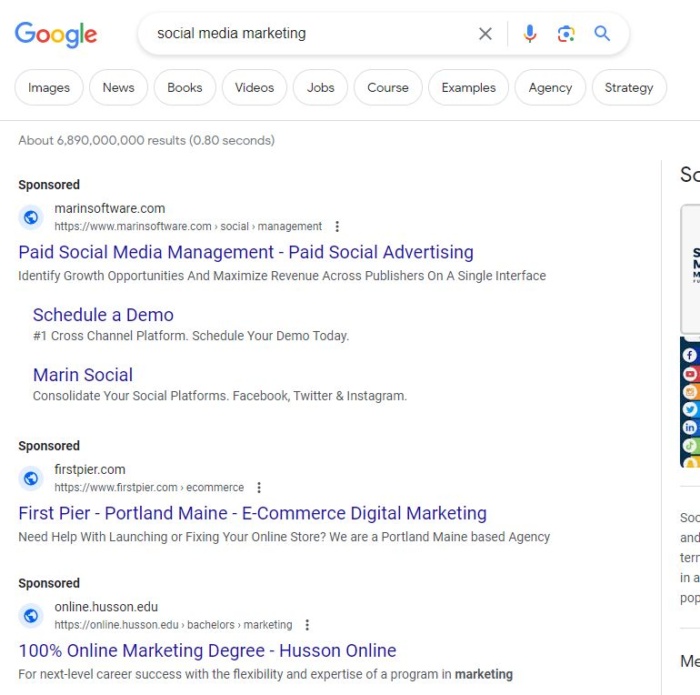Select the Course filter chip

(x=388, y=87)
